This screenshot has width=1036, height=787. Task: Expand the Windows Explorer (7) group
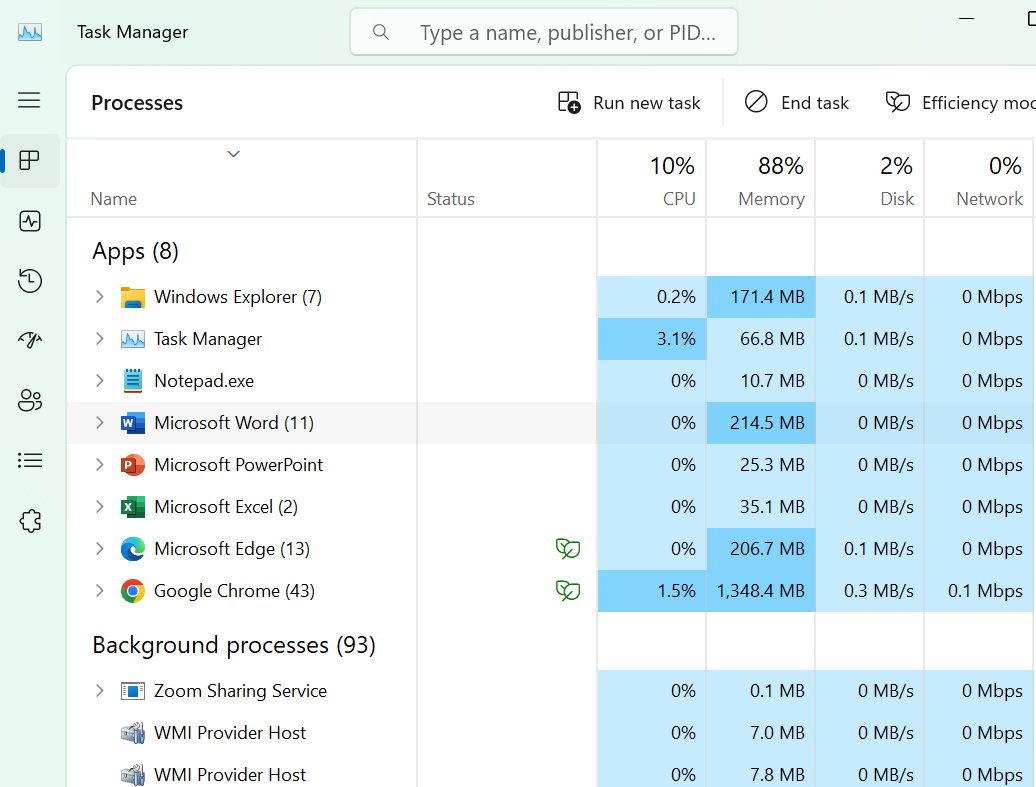pyautogui.click(x=99, y=297)
